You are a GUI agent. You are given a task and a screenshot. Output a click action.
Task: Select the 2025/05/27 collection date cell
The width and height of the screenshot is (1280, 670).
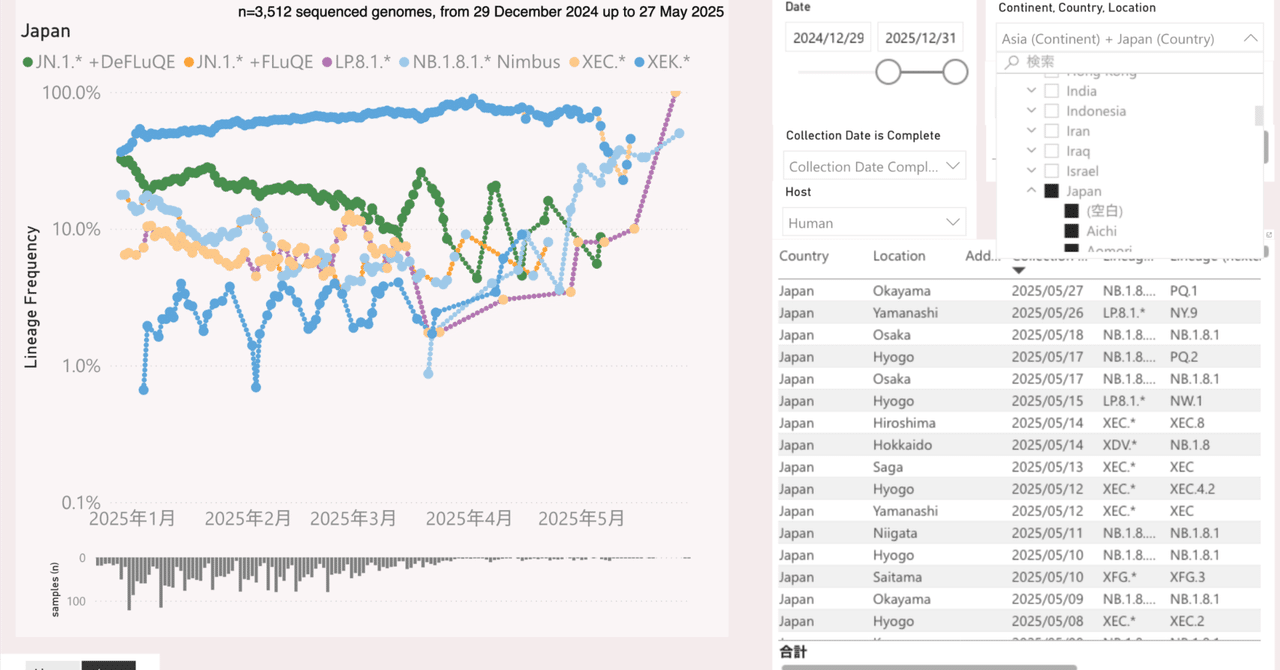(x=1047, y=291)
